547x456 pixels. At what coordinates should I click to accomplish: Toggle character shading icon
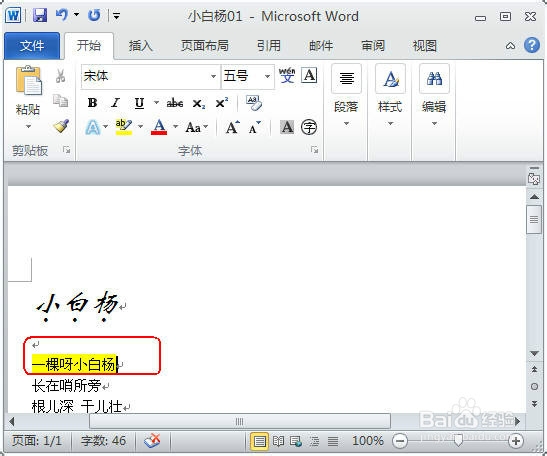(287, 127)
